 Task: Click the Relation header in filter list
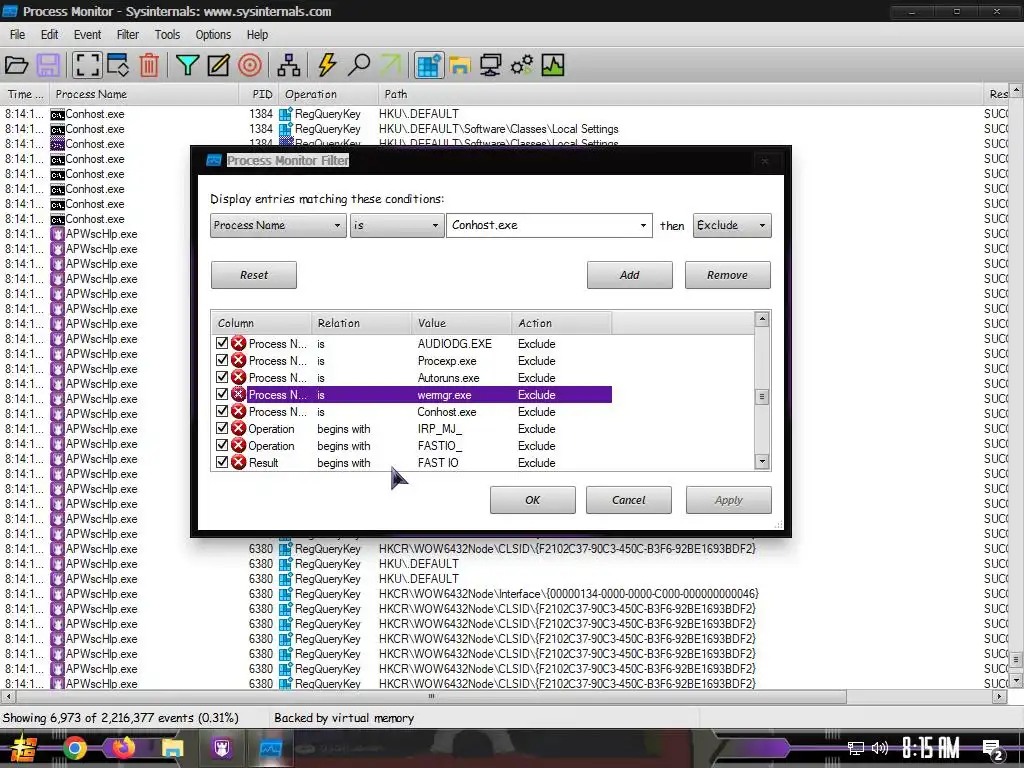(361, 323)
